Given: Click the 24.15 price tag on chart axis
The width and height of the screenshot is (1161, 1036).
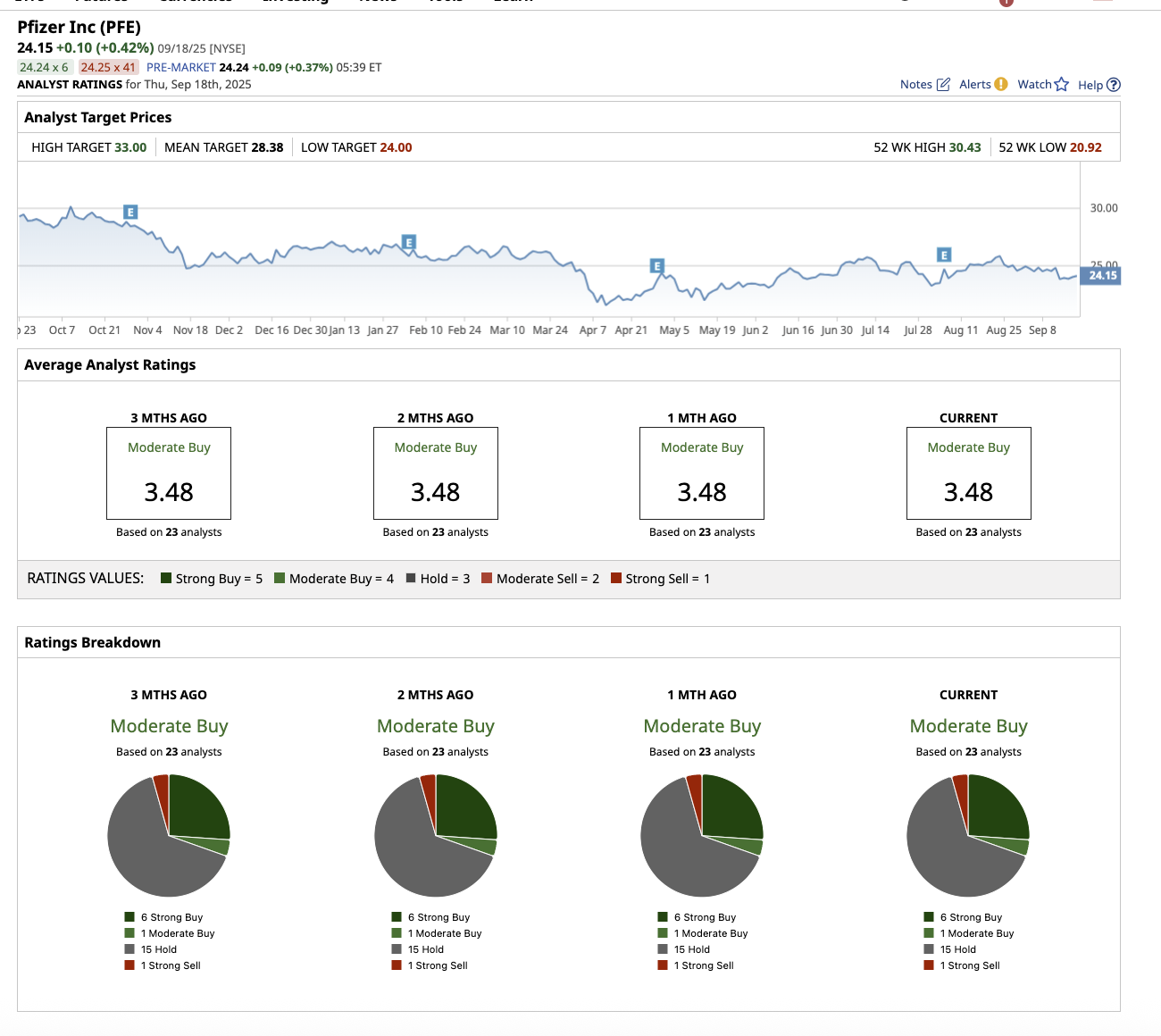Looking at the screenshot, I should point(1102,276).
